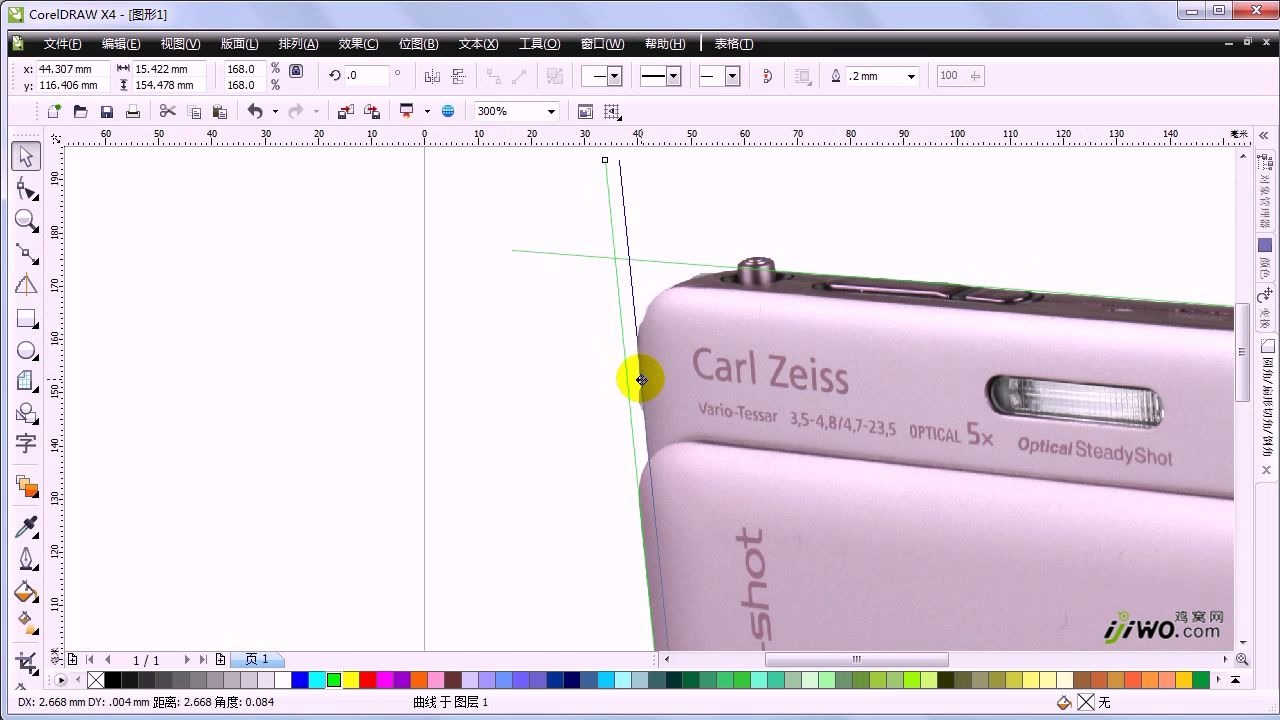Pick the red palette swatch
The height and width of the screenshot is (720, 1280).
(367, 680)
